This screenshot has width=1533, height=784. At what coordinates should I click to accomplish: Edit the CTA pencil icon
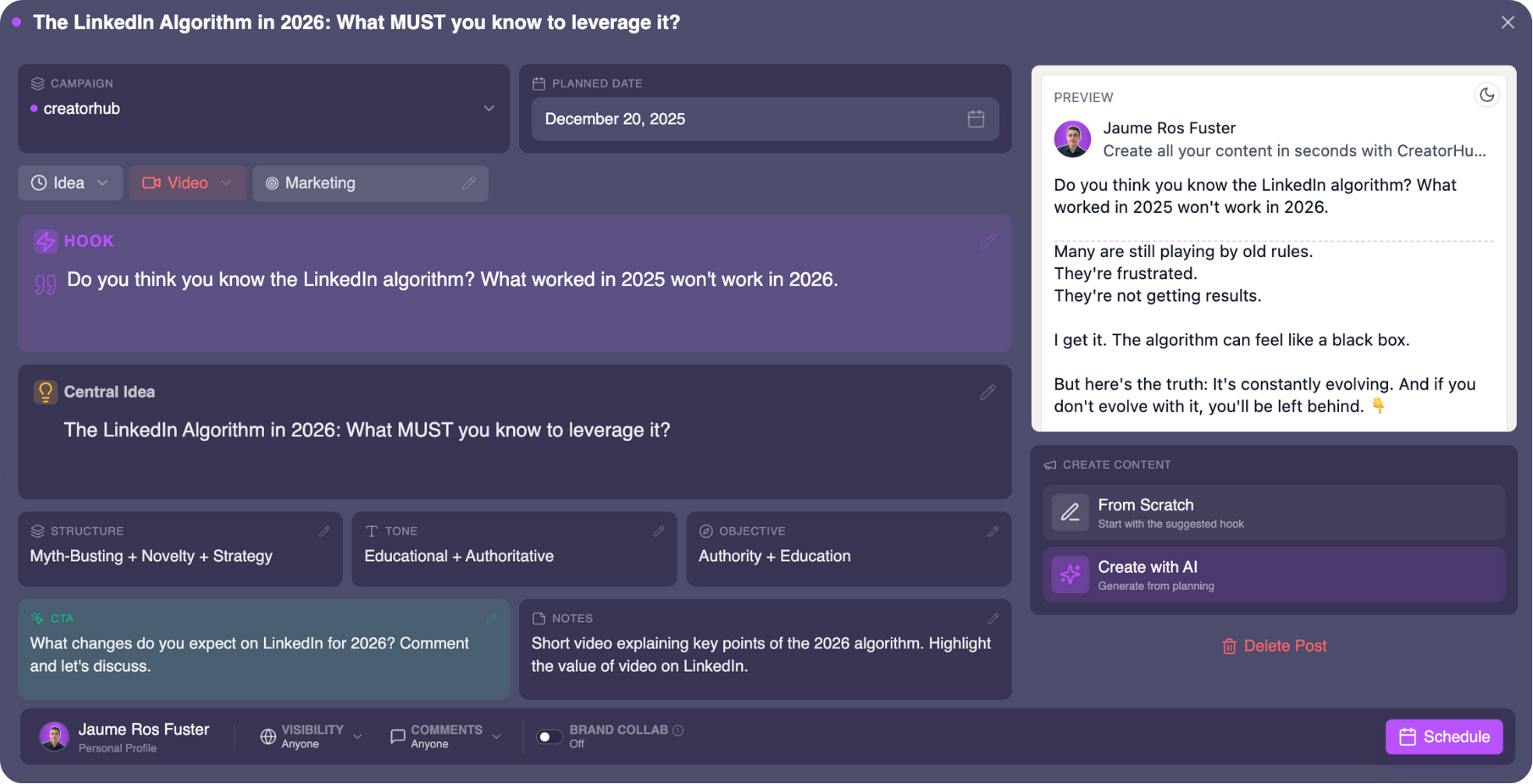click(x=491, y=619)
